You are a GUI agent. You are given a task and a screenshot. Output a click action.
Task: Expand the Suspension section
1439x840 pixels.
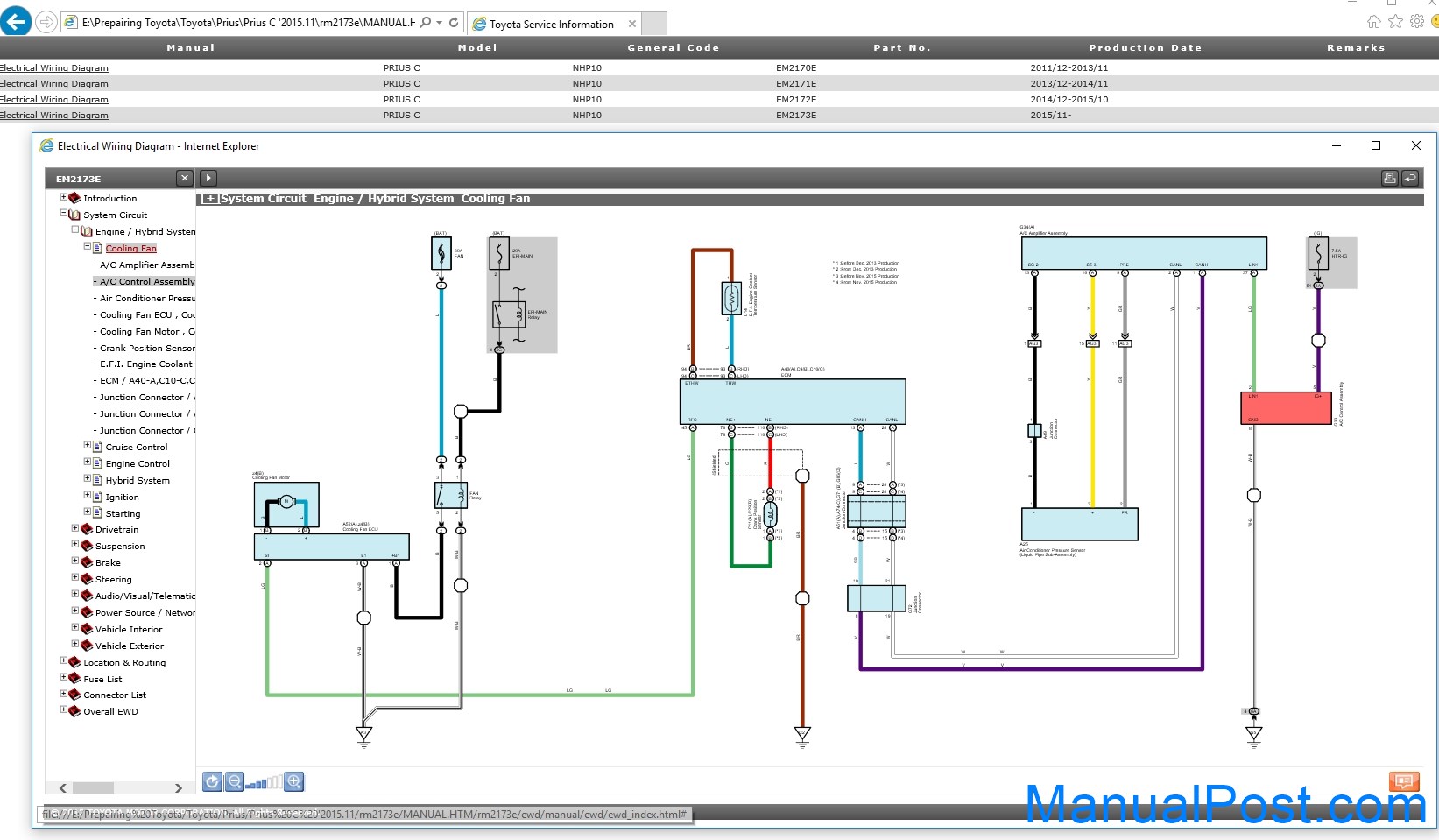click(x=75, y=544)
